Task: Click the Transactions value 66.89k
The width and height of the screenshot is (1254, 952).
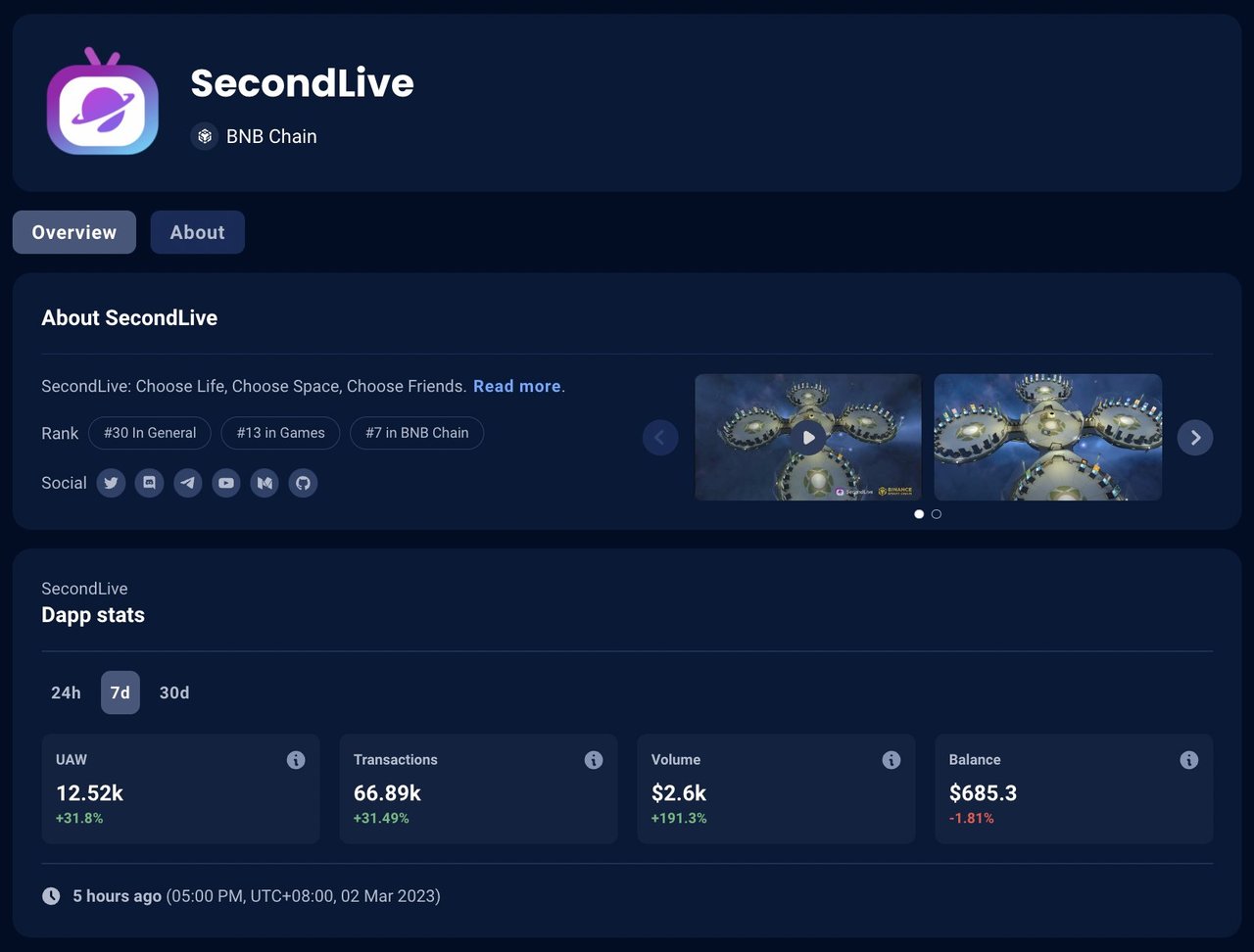Action: (388, 792)
